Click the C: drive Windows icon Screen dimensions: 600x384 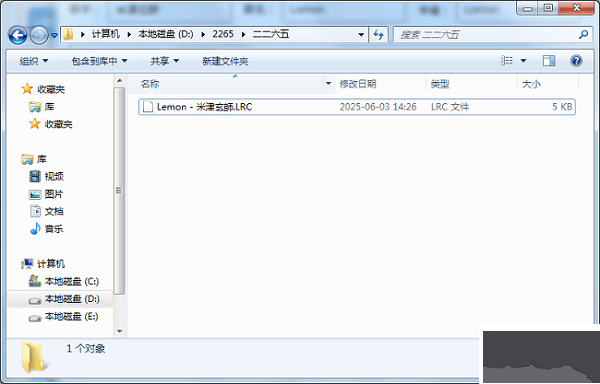click(35, 281)
